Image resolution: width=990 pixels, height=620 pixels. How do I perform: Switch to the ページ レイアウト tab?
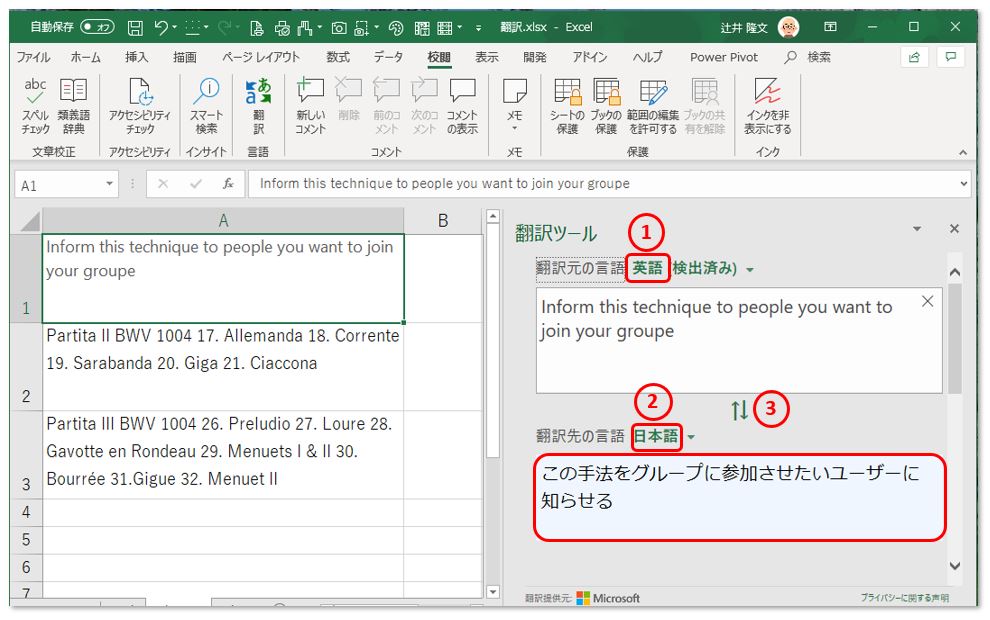[261, 57]
